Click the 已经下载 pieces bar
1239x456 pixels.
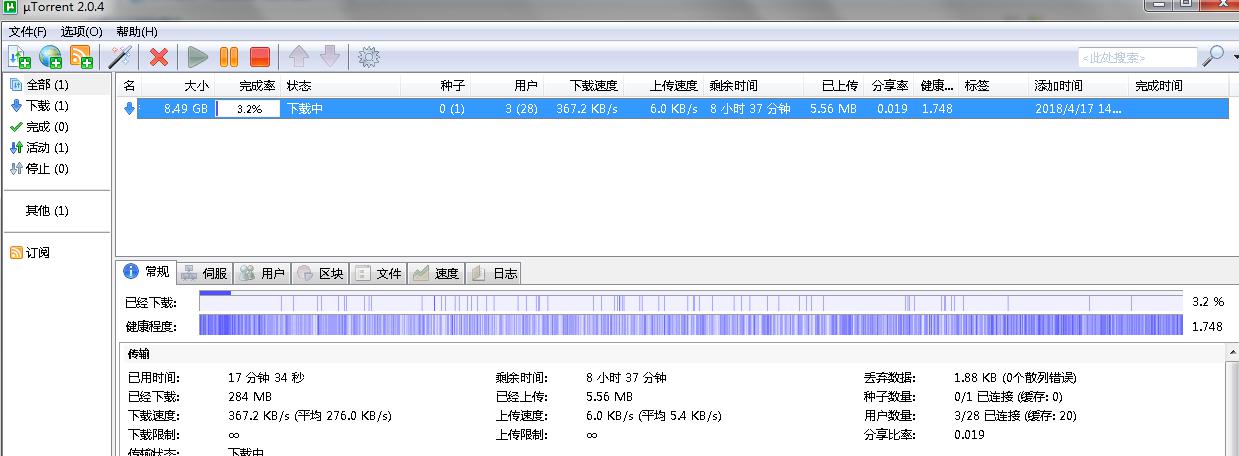pos(691,302)
